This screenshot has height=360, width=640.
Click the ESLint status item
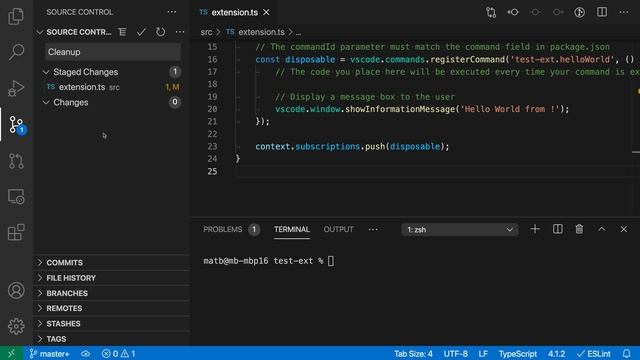594,353
